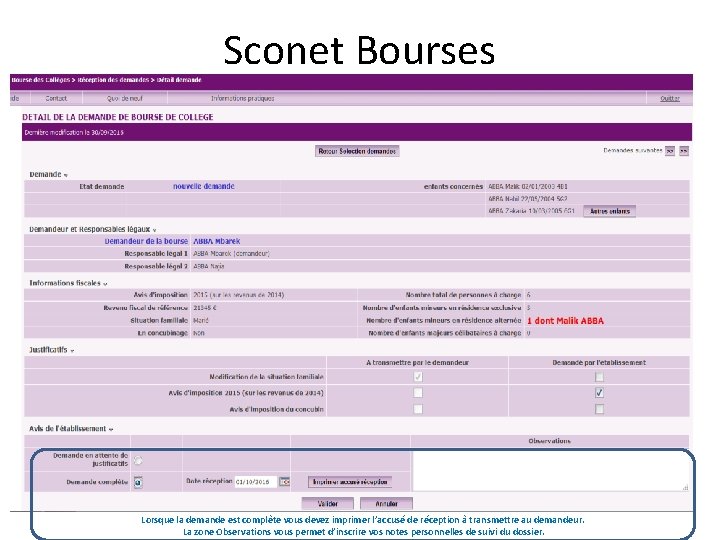Screen dimensions: 720x540
Task: Click the 'nouvelle demande' state text
Action: (203, 186)
